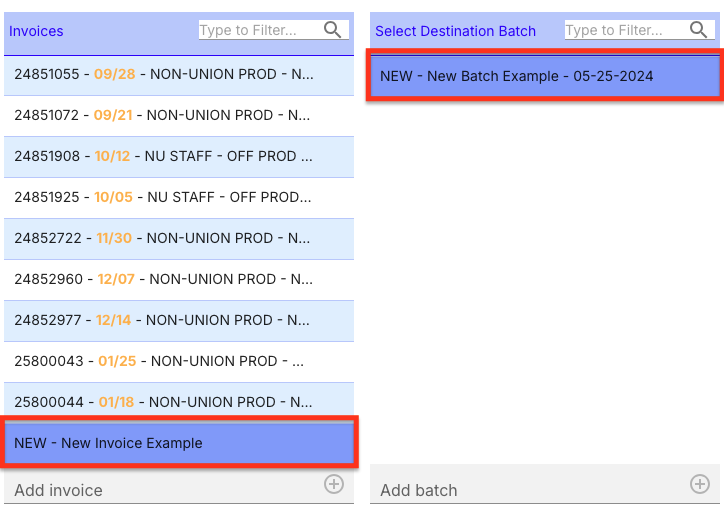Click the Select Destination Batch heading
This screenshot has height=509, width=724.
pyautogui.click(x=455, y=31)
